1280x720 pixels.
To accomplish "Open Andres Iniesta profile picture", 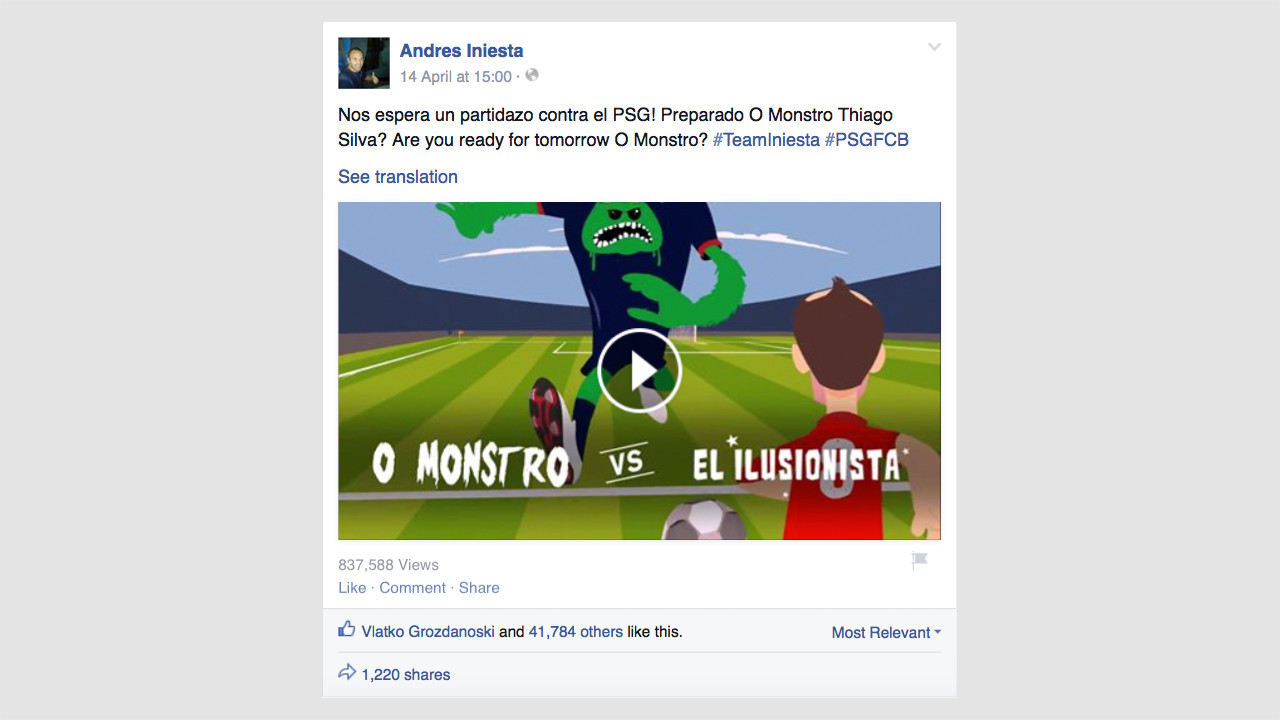I will pyautogui.click(x=364, y=63).
